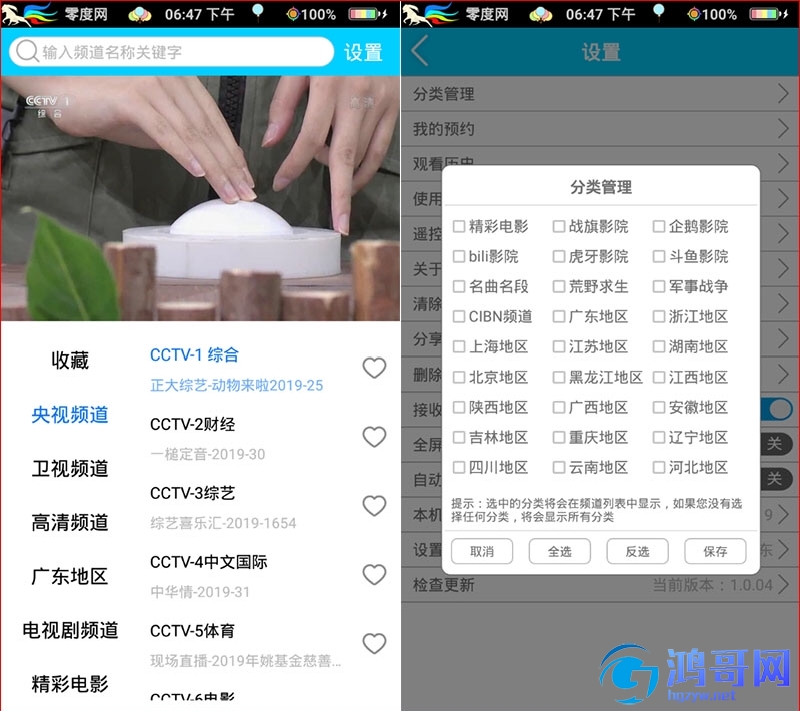Check the 斗鱼影院 checkbox
The height and width of the screenshot is (711, 800).
[659, 256]
